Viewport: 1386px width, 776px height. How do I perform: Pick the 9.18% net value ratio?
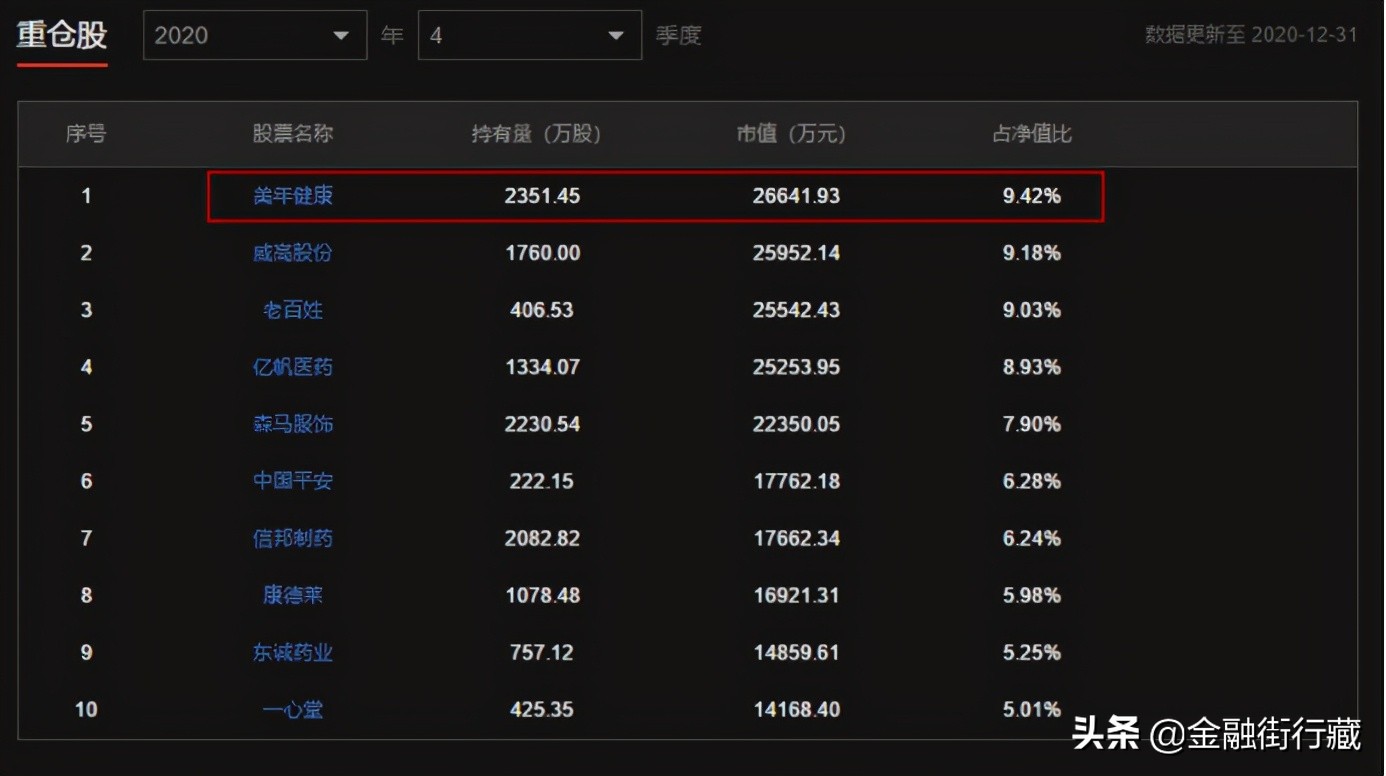(1032, 253)
